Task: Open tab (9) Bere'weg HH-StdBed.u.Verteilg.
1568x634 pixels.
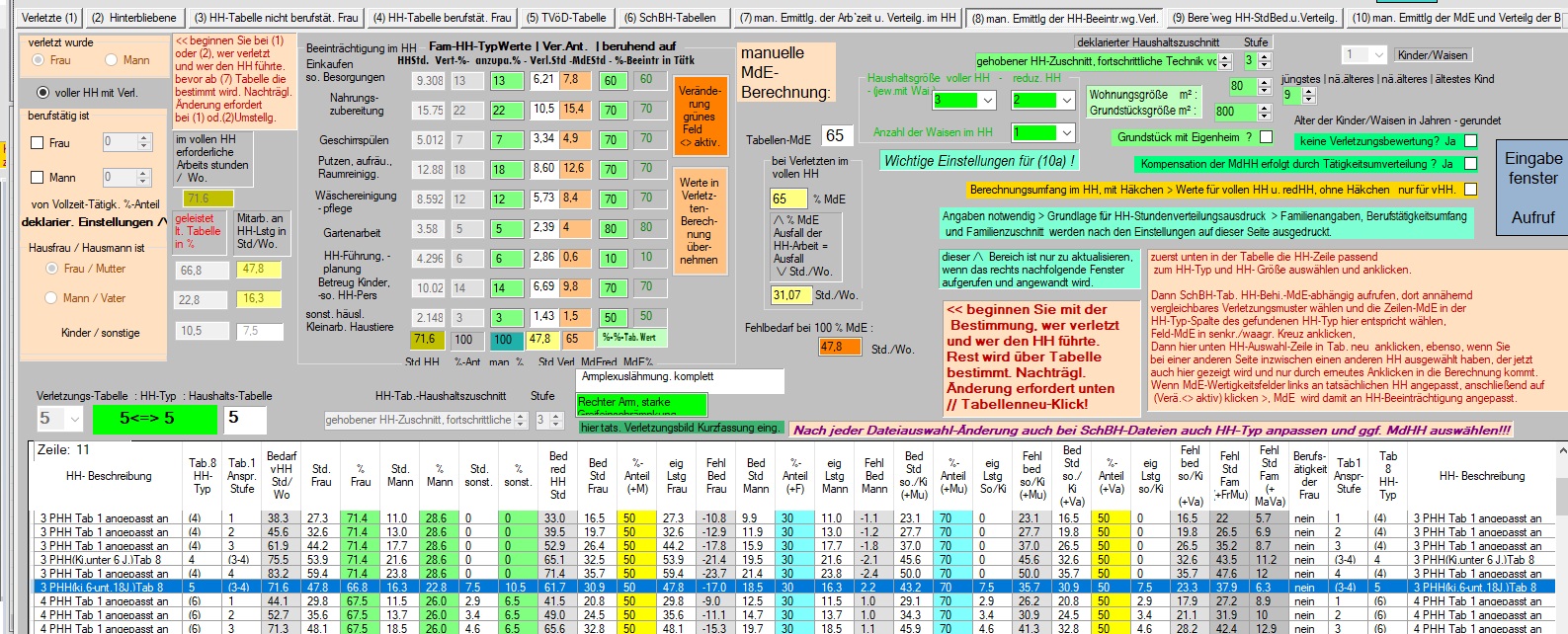Action: pos(1254,18)
